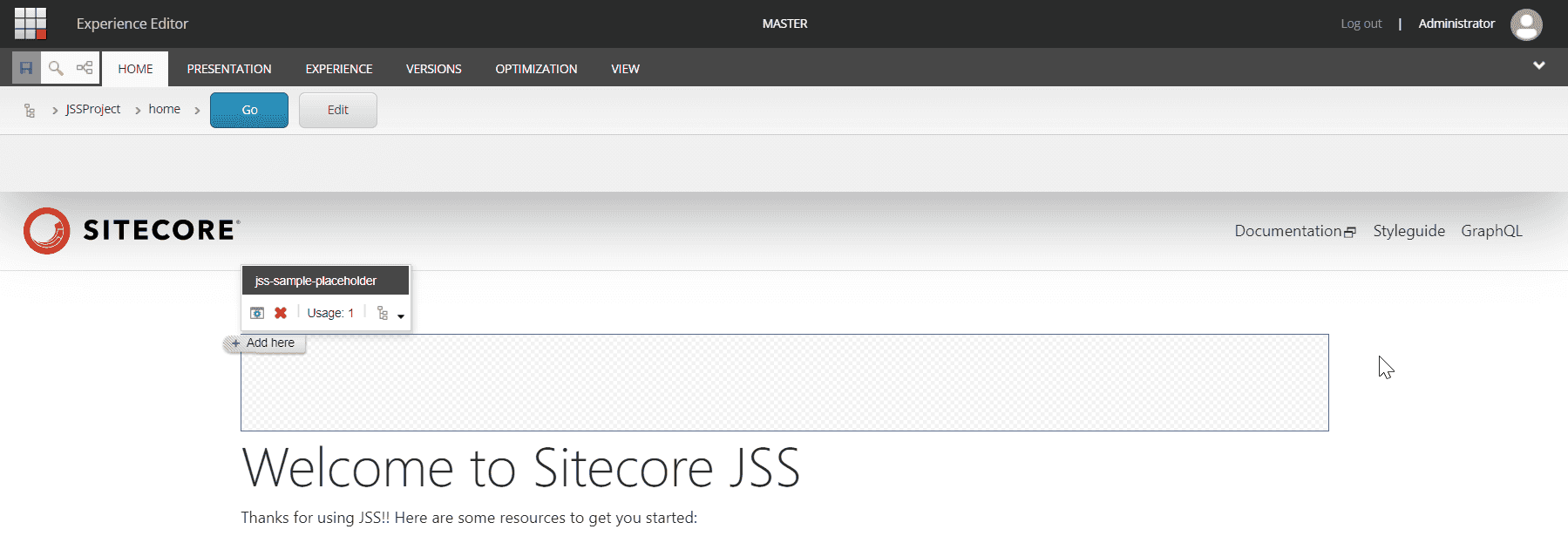This screenshot has width=1568, height=543.
Task: Open placeholder settings icon in jss-sample-placeholder toolbar
Action: 257,313
